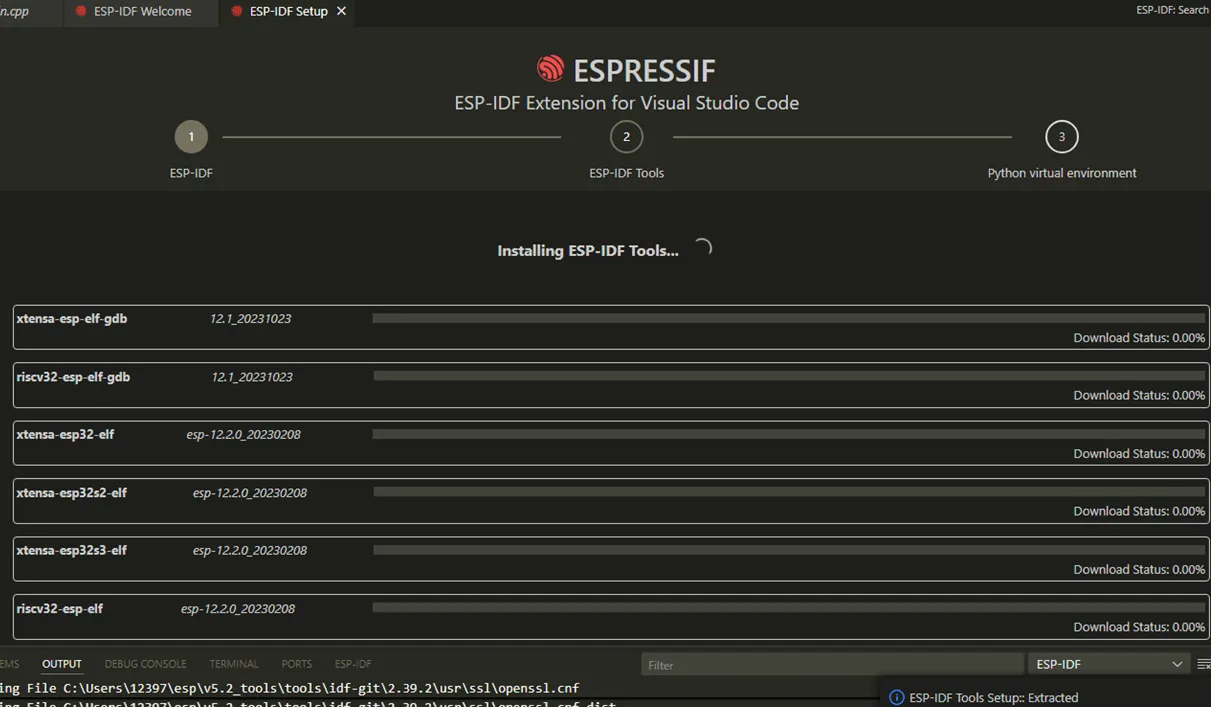This screenshot has height=707, width=1211.
Task: Click the Python virtual environment step label
Action: 1062,173
